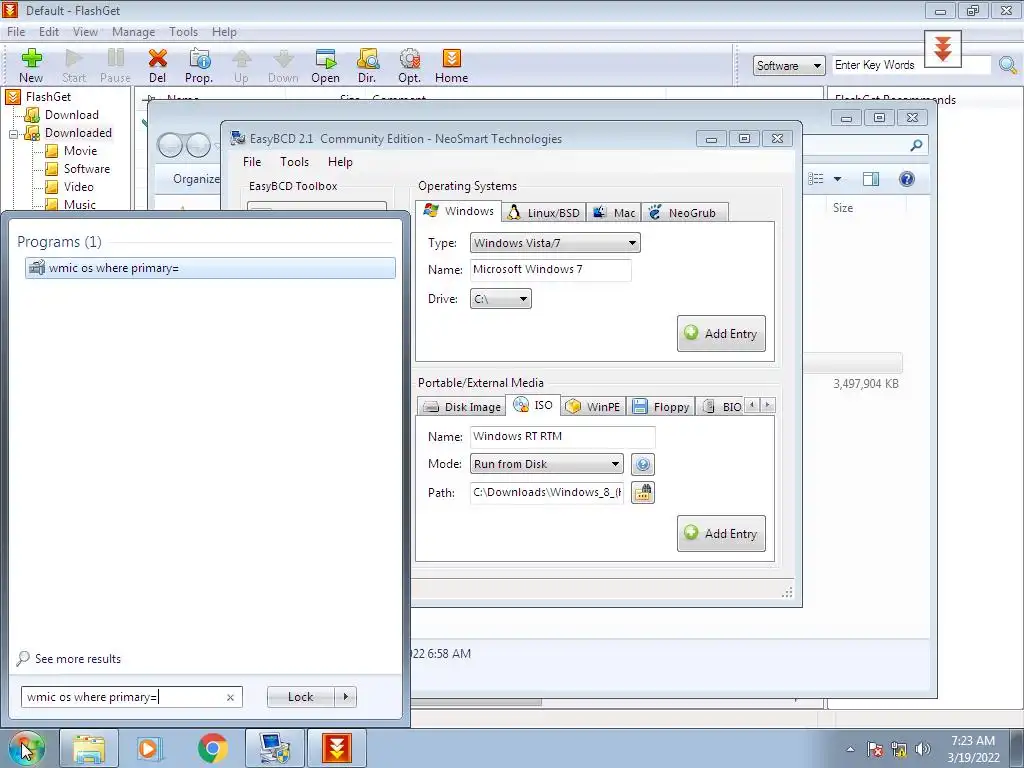Open the EasyBCD Tools menu
Screen dimensions: 1024x768
[x=295, y=162]
